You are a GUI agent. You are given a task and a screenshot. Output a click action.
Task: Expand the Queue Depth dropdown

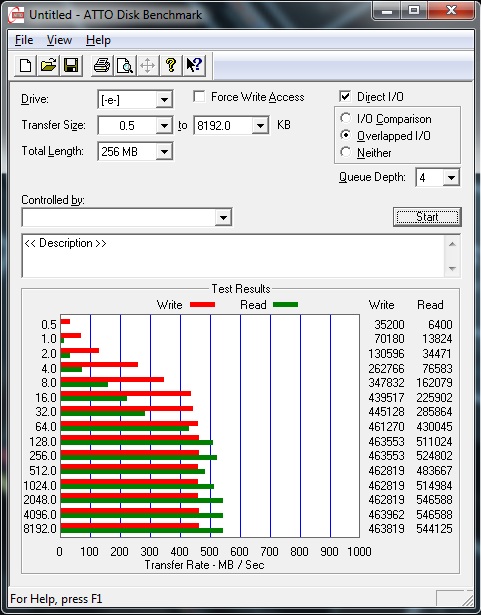click(x=451, y=178)
